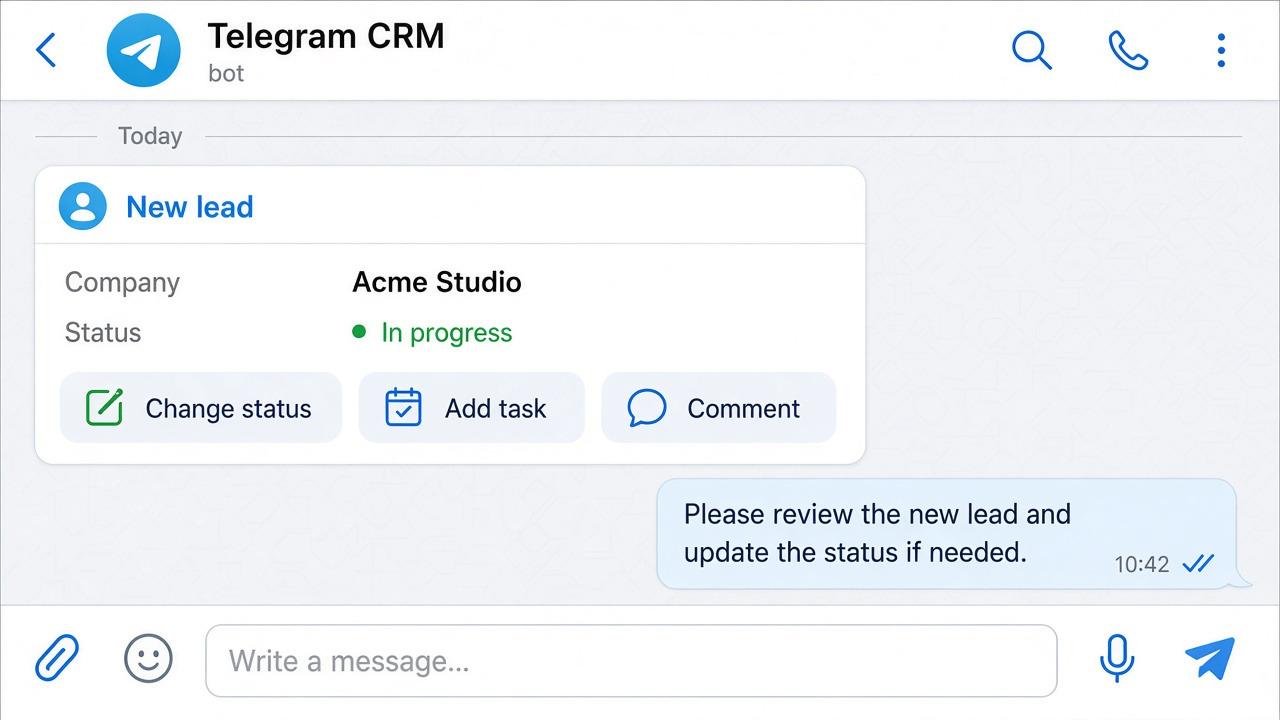1280x720 pixels.
Task: Click the Status field label
Action: tap(103, 333)
